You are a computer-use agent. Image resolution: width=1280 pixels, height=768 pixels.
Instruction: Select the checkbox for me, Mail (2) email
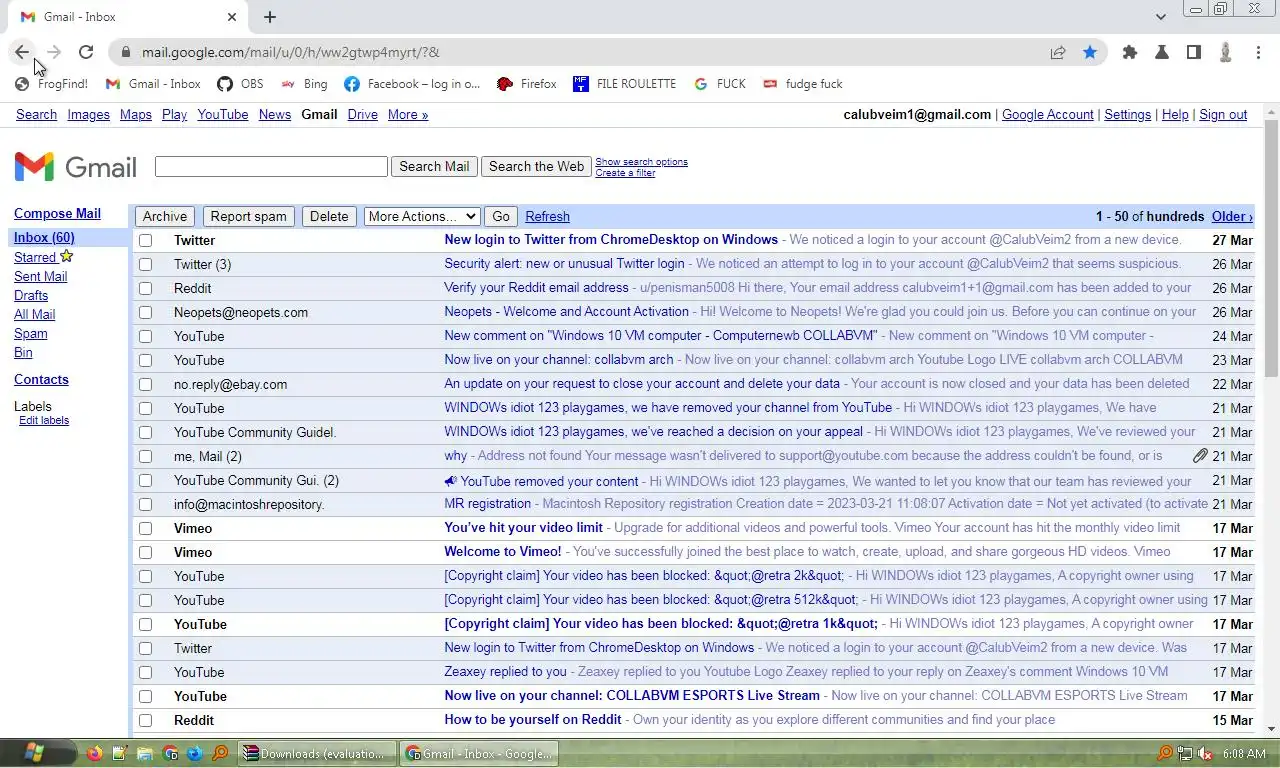(146, 456)
